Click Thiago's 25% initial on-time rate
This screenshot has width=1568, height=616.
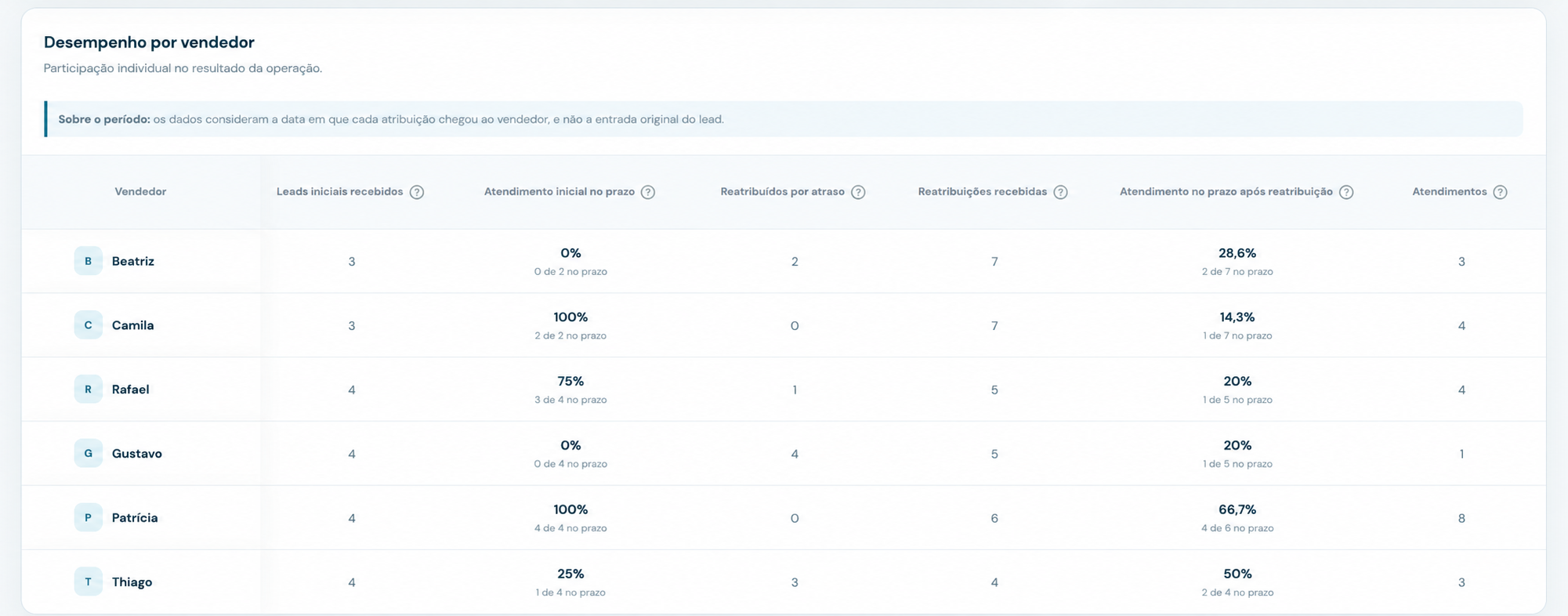[x=570, y=574]
